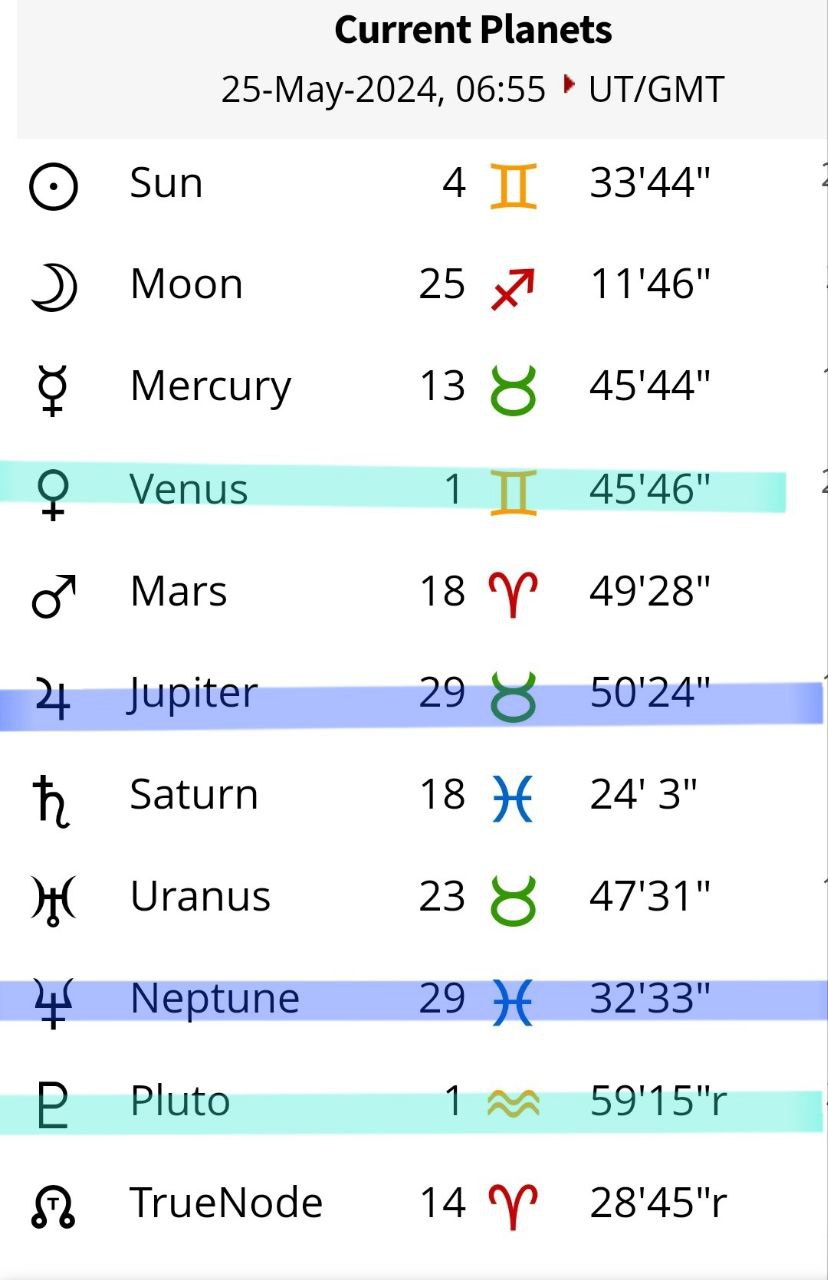This screenshot has width=828, height=1280.
Task: Expand the red arrow beside UT/GMT
Action: click(570, 86)
